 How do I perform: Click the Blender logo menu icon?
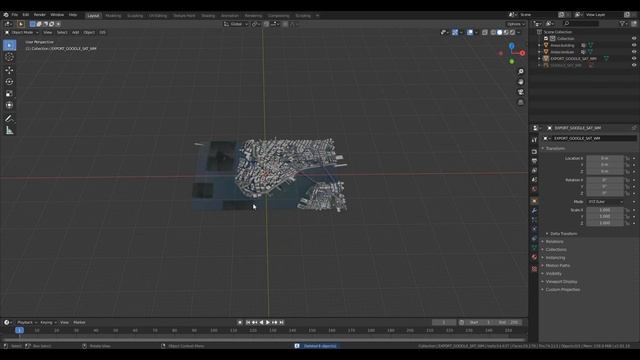6,15
